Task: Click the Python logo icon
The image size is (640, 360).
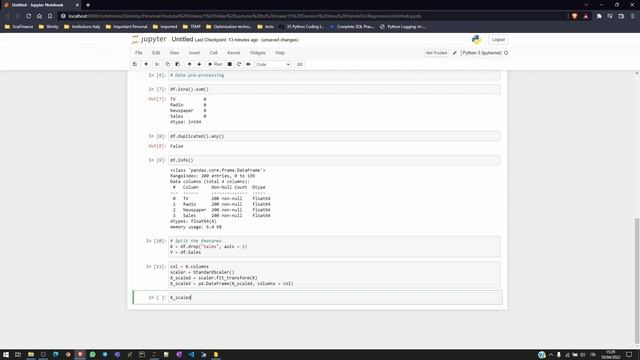Action: (476, 40)
